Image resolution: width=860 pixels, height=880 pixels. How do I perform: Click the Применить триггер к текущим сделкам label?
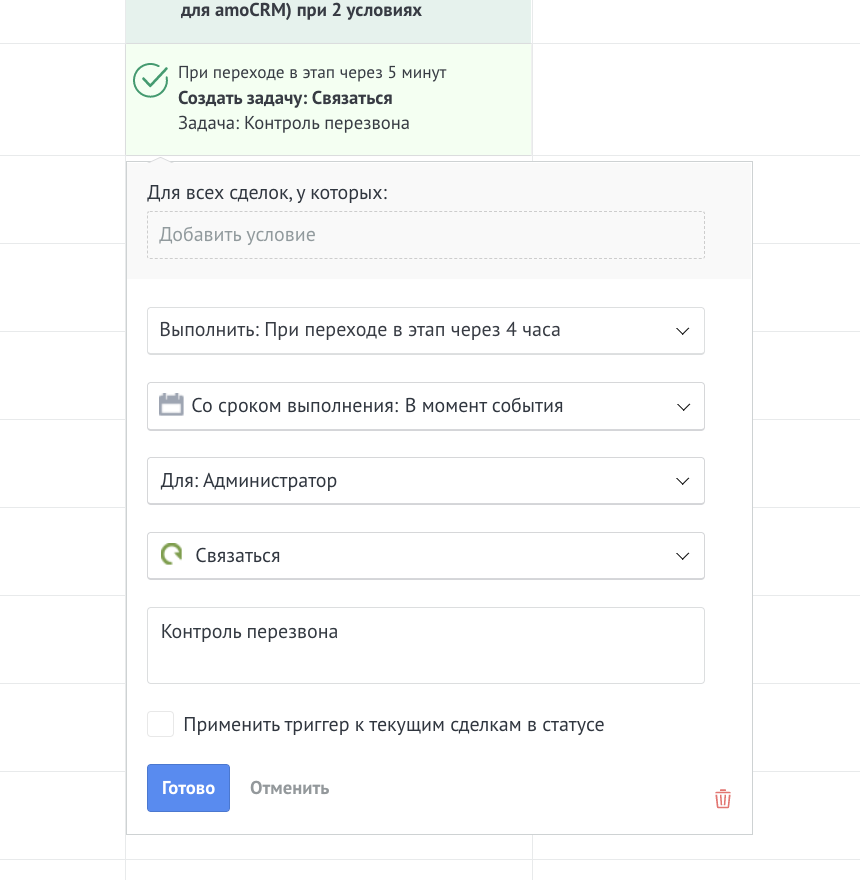pos(394,725)
